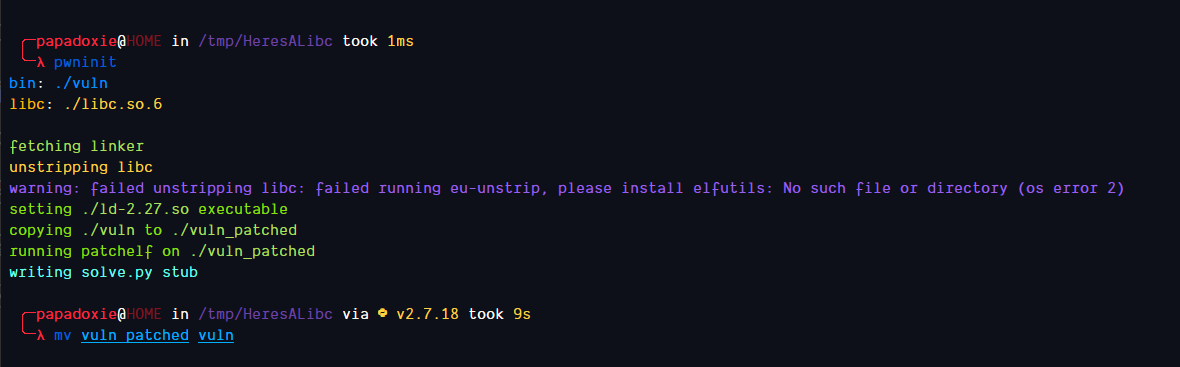This screenshot has height=367, width=1180.
Task: Click the 'fetching linker' output line
Action: 76,146
